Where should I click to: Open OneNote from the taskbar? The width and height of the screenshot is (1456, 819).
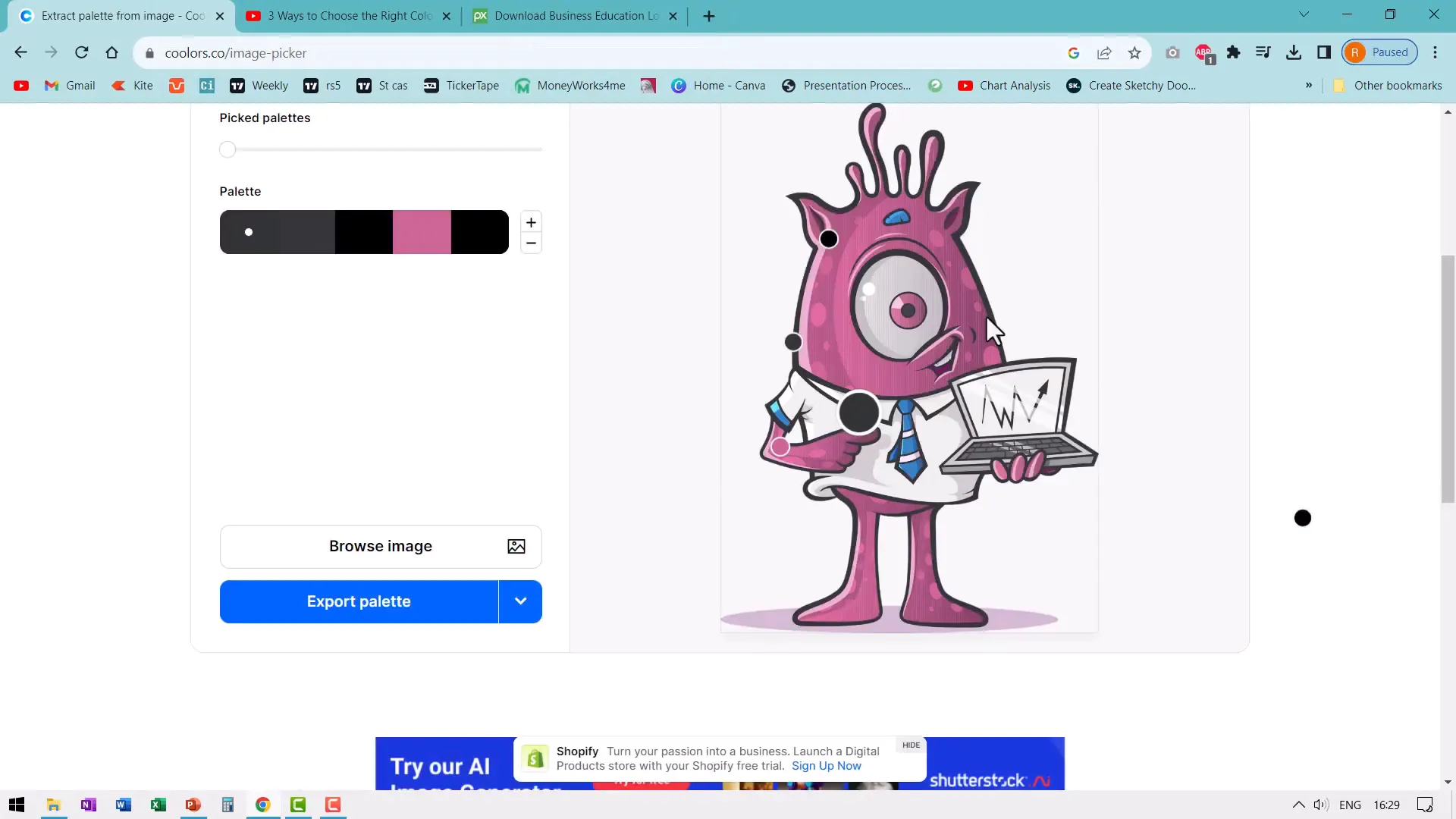[x=88, y=805]
